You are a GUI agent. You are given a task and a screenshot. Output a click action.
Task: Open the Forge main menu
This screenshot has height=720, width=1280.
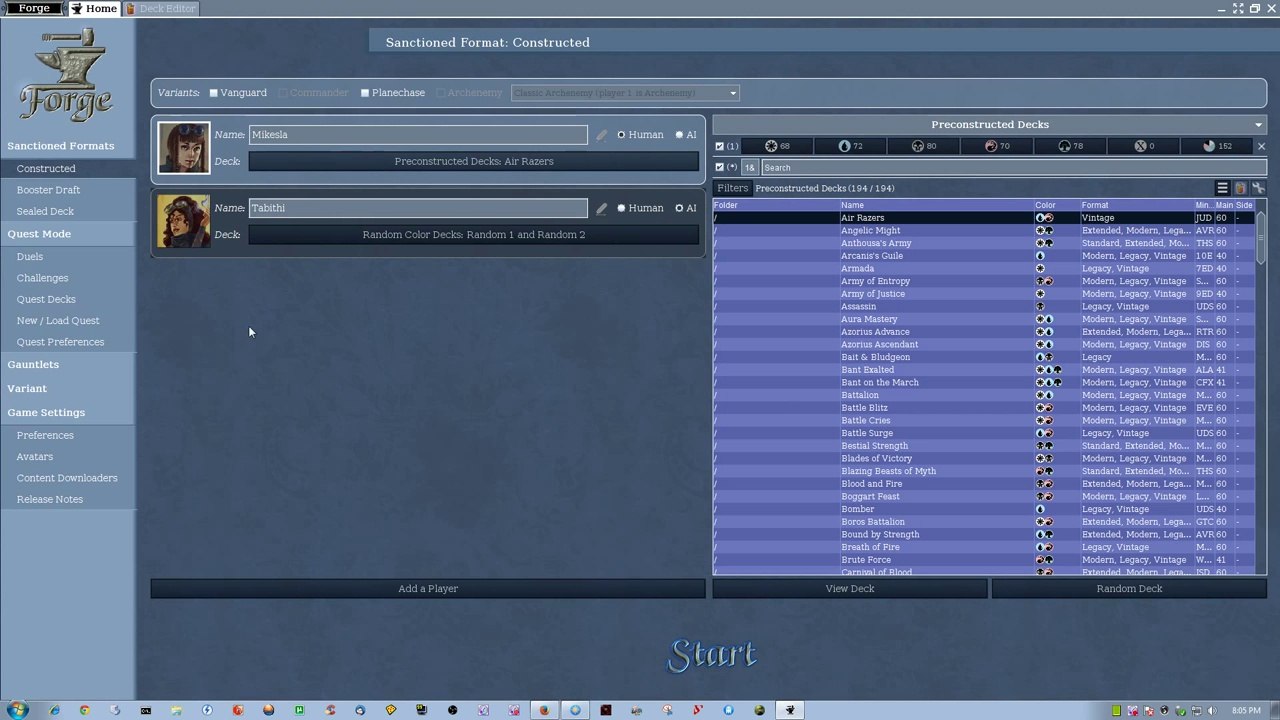click(34, 8)
